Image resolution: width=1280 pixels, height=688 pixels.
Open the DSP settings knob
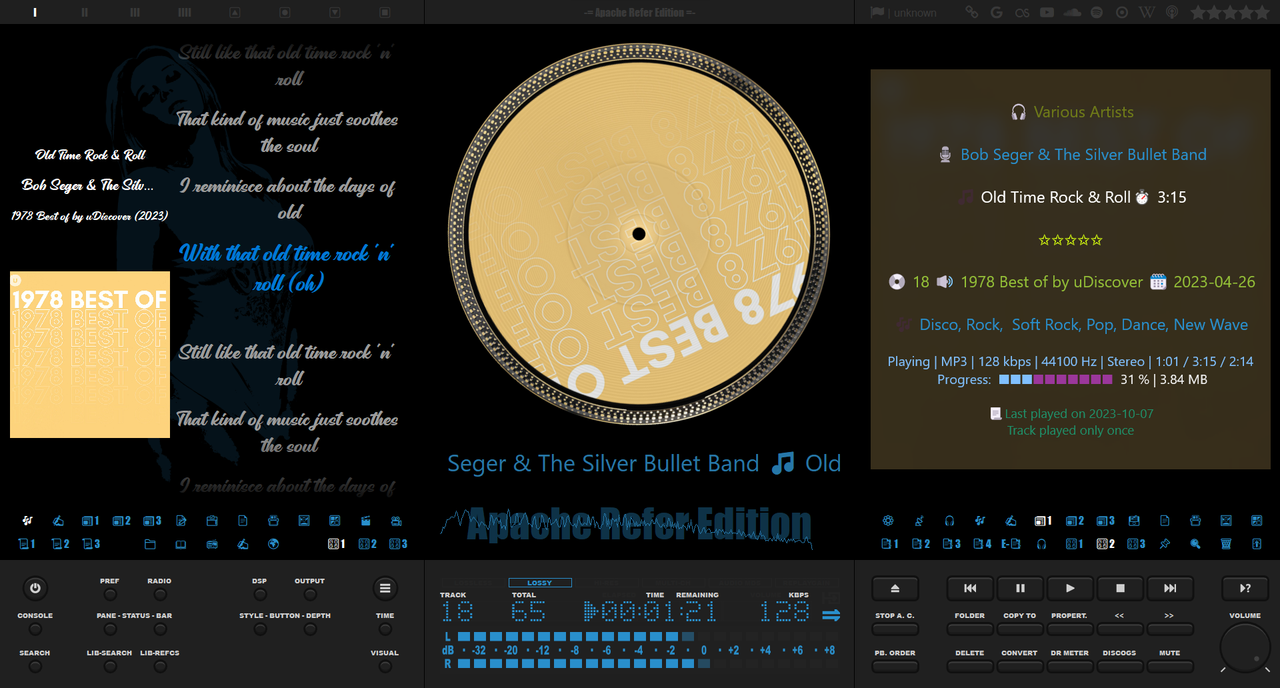click(260, 594)
